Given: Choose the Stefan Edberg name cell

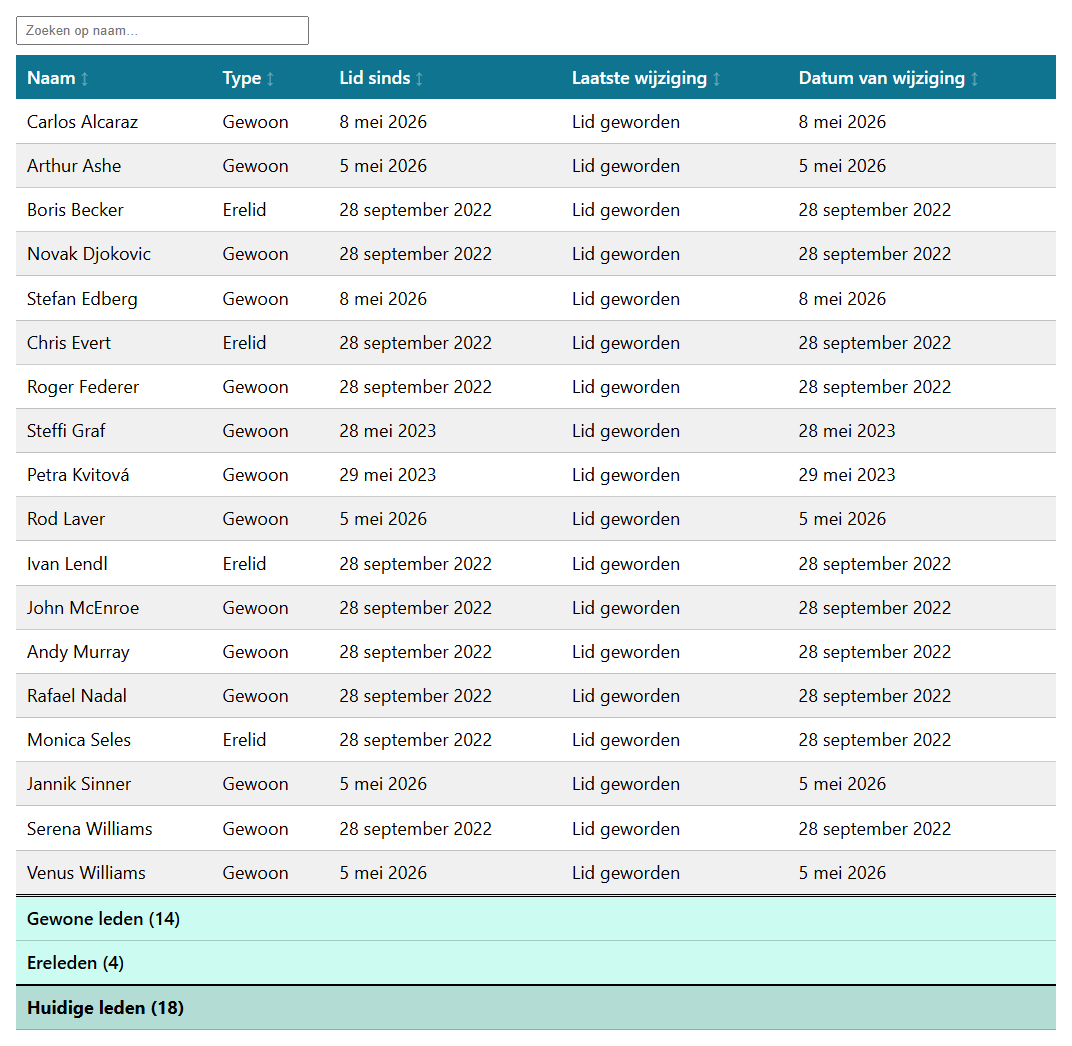Looking at the screenshot, I should 82,299.
